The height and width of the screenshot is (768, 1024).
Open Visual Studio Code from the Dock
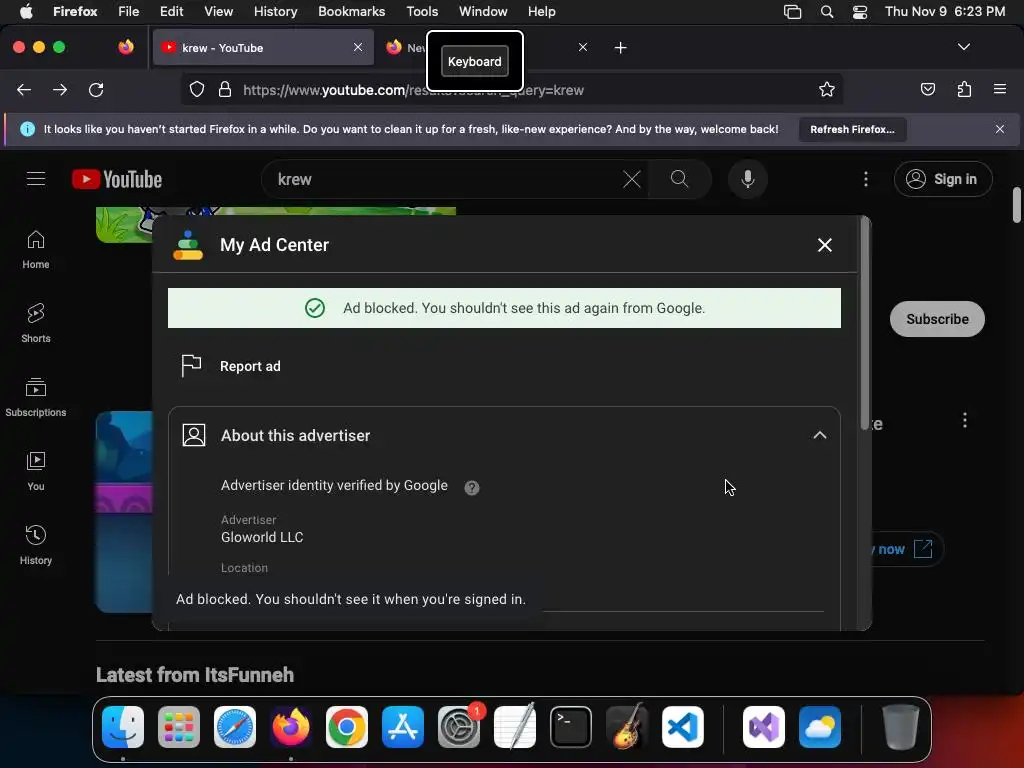click(682, 727)
